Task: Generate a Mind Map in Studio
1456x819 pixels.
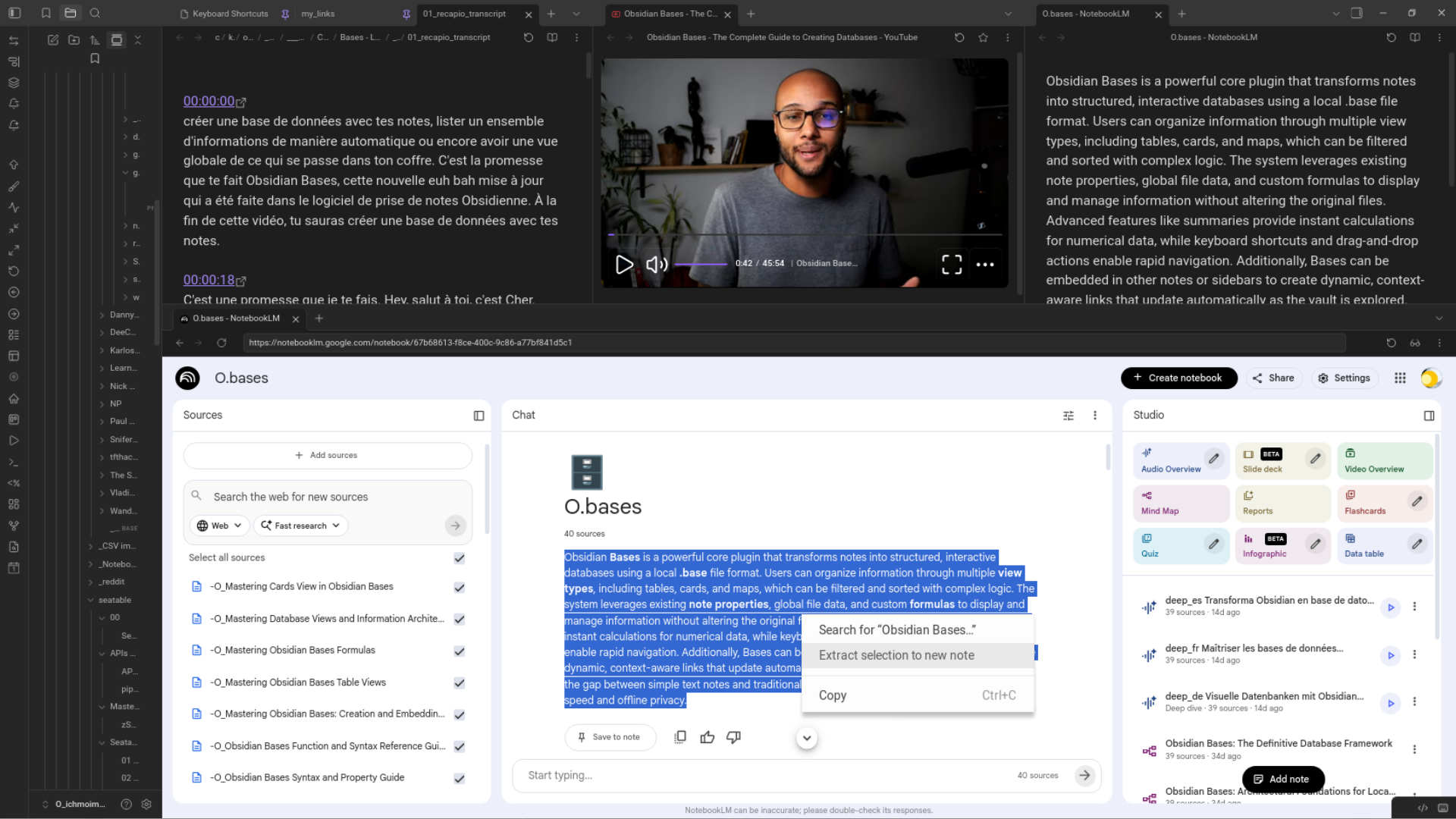Action: coord(1181,503)
